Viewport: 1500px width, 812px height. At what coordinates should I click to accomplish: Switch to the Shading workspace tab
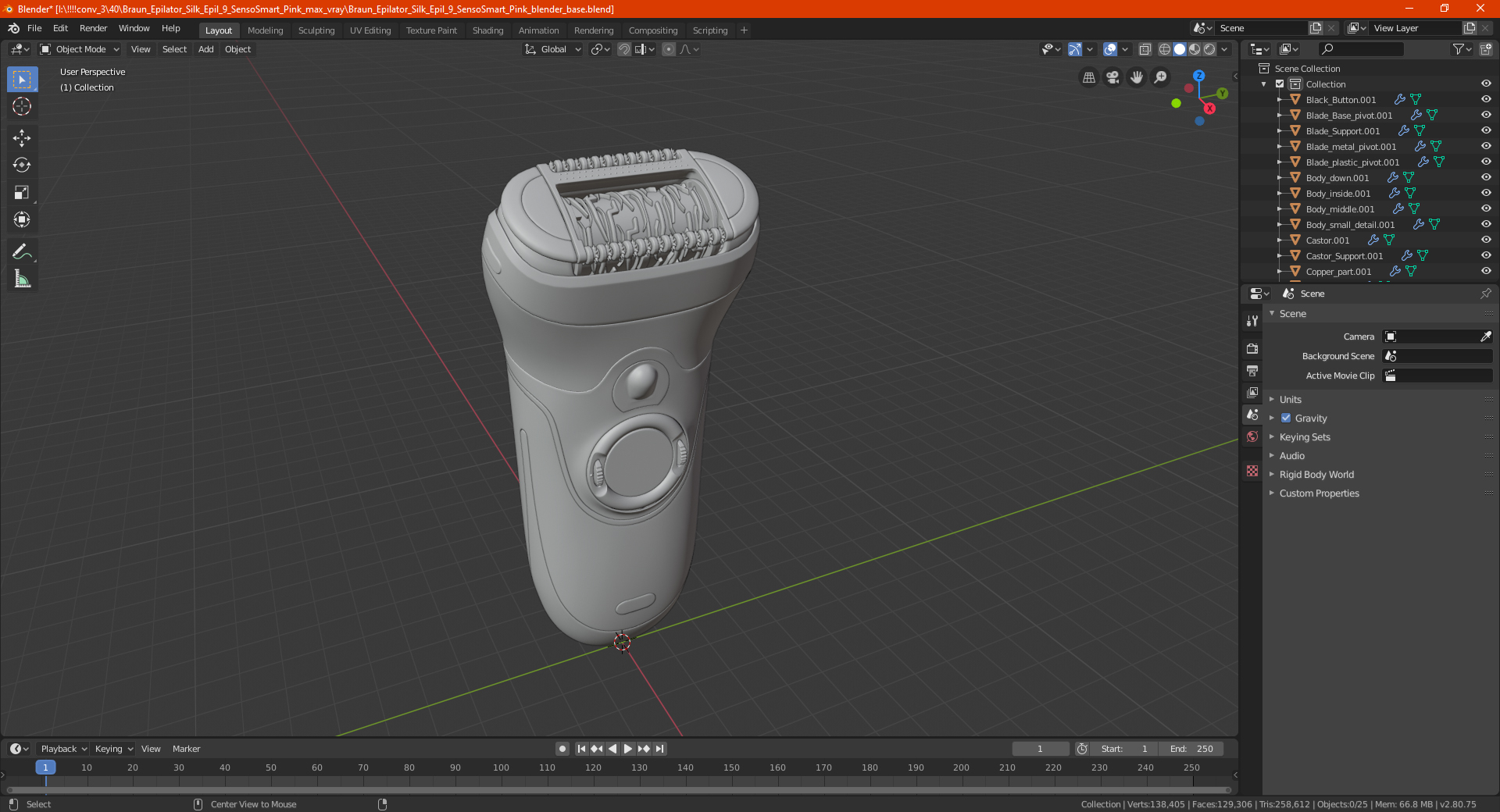pyautogui.click(x=487, y=30)
